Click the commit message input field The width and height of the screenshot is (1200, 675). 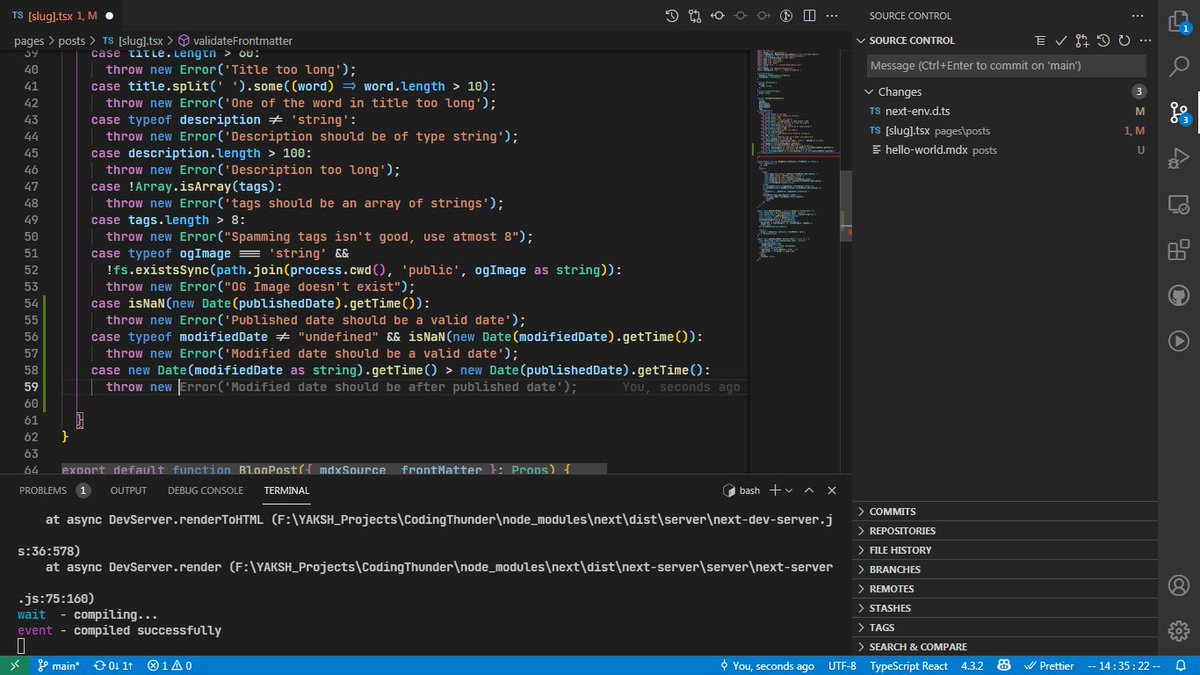coord(1007,65)
